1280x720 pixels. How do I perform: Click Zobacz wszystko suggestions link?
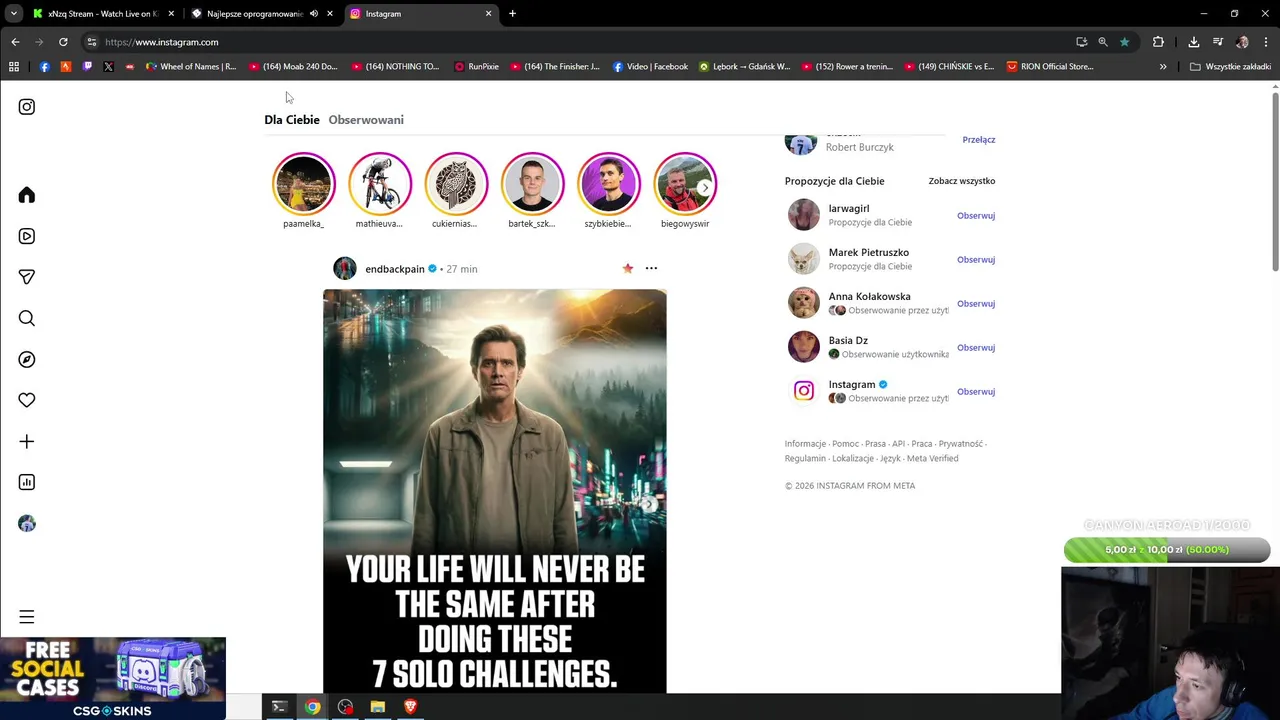click(x=961, y=181)
